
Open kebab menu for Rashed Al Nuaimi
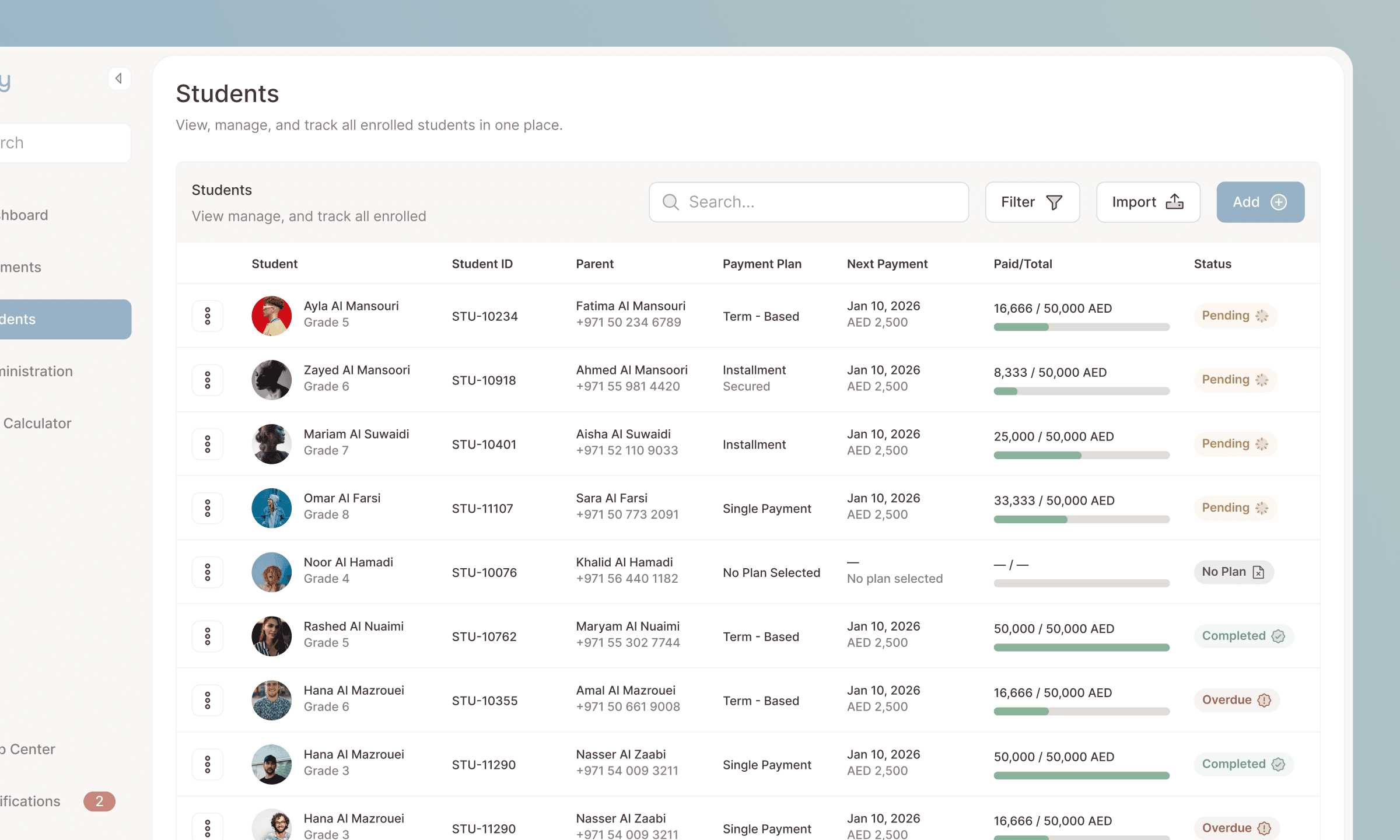coord(208,636)
